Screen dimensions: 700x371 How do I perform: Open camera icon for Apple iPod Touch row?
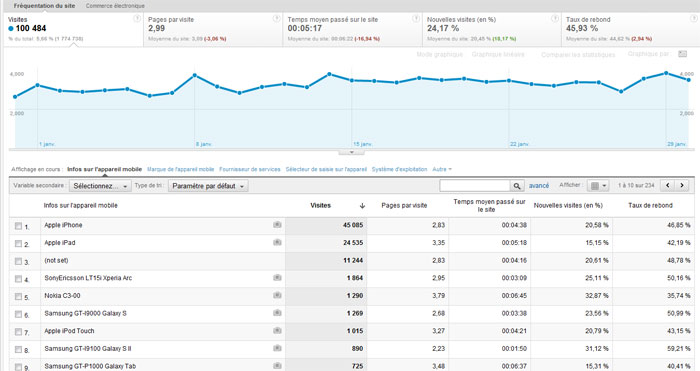pyautogui.click(x=277, y=331)
